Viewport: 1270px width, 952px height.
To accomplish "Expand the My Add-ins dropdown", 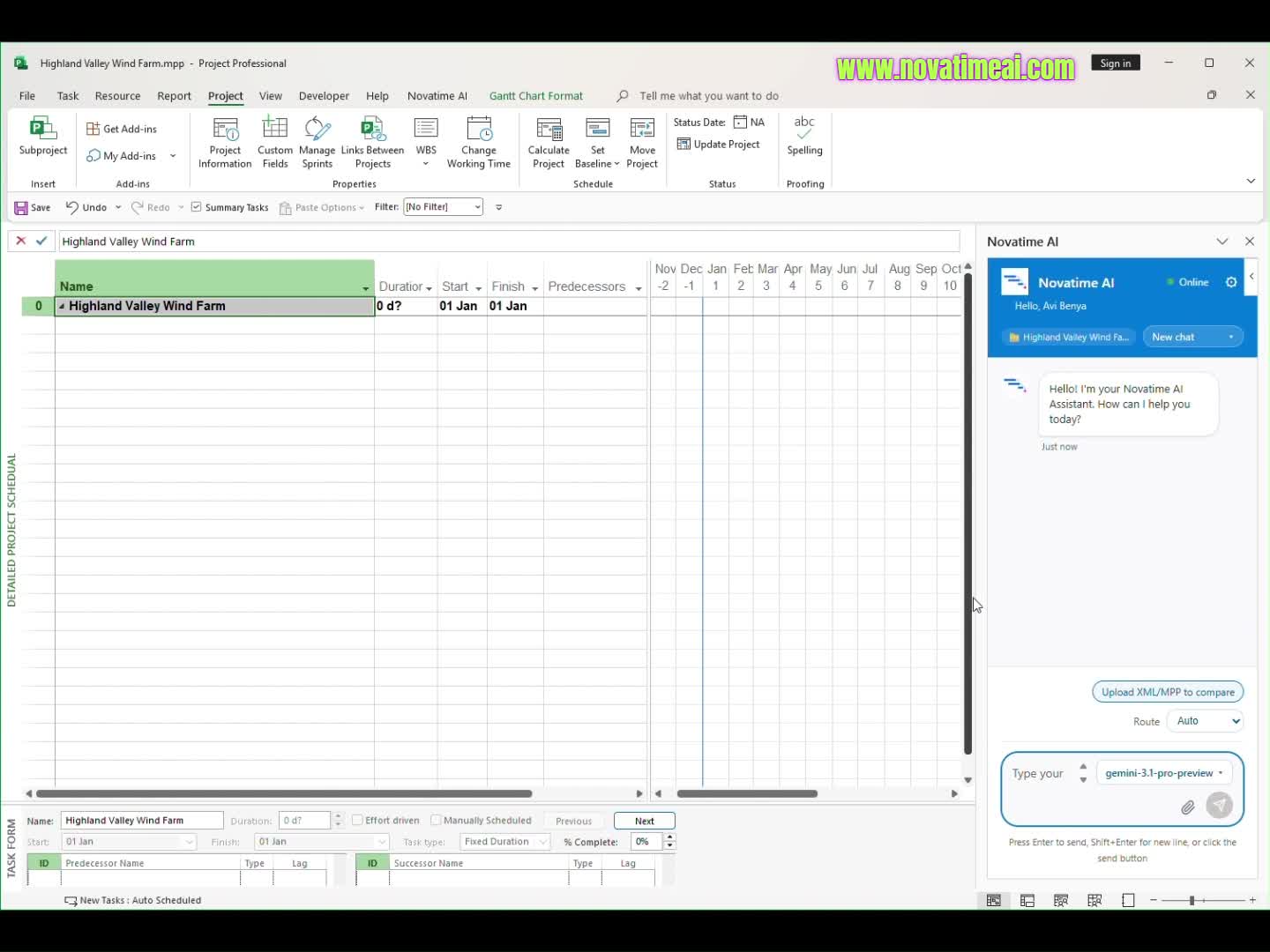I will 173,156.
